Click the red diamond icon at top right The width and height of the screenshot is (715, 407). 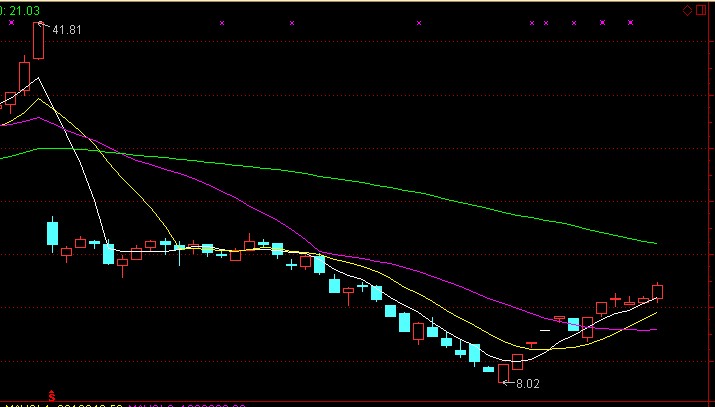[687, 10]
